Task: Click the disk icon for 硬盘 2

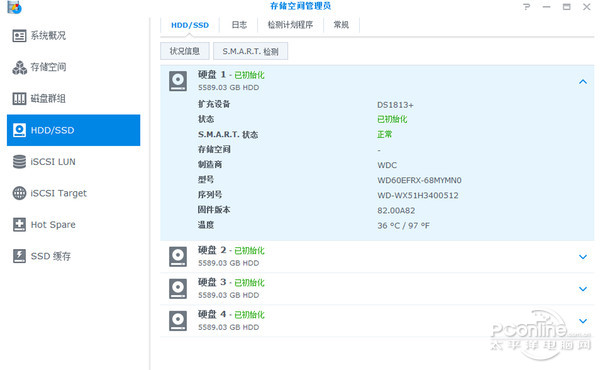Action: (178, 257)
